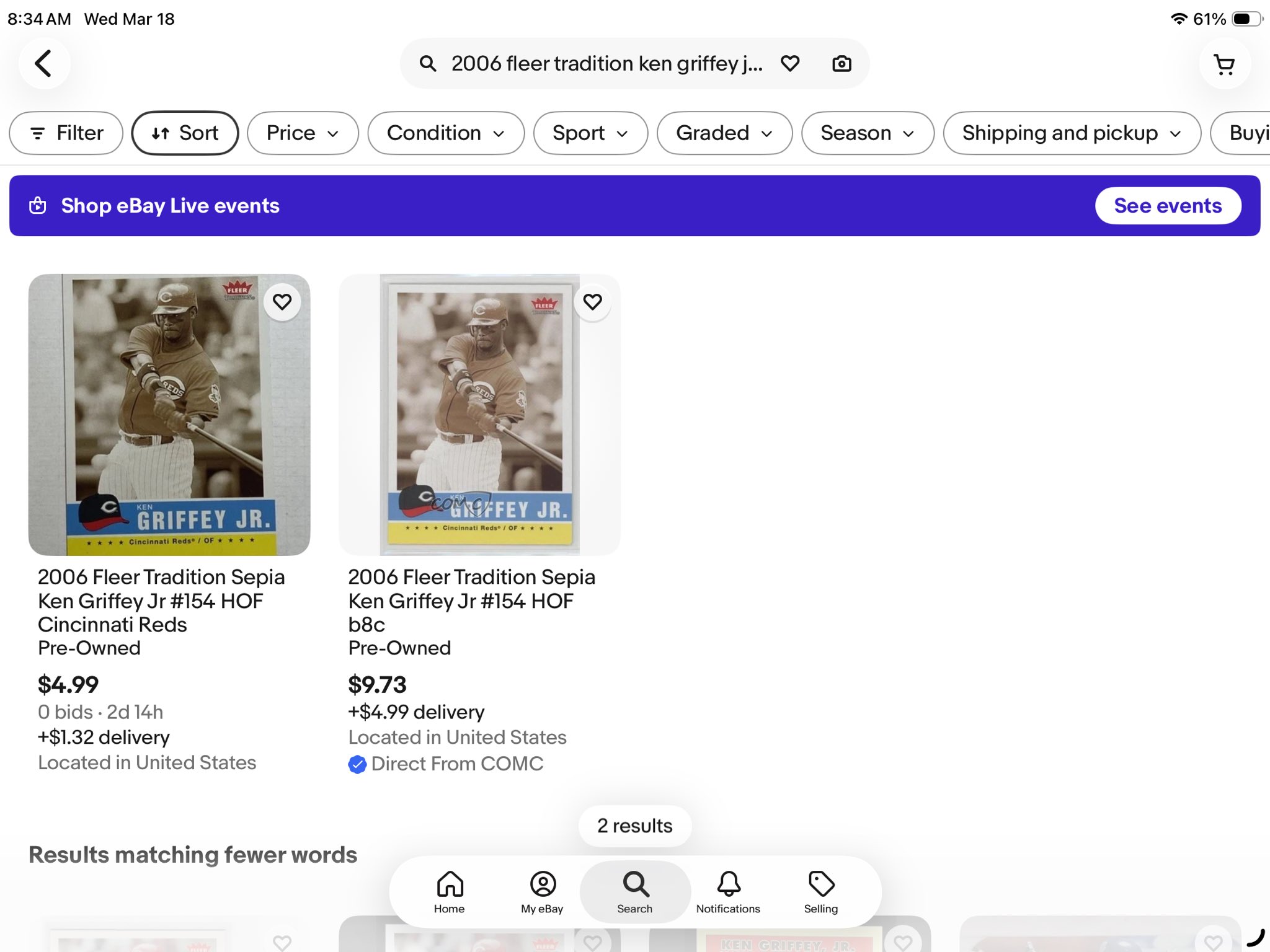Select the Search tab in bottom bar
Image resolution: width=1270 pixels, height=952 pixels.
[x=635, y=892]
